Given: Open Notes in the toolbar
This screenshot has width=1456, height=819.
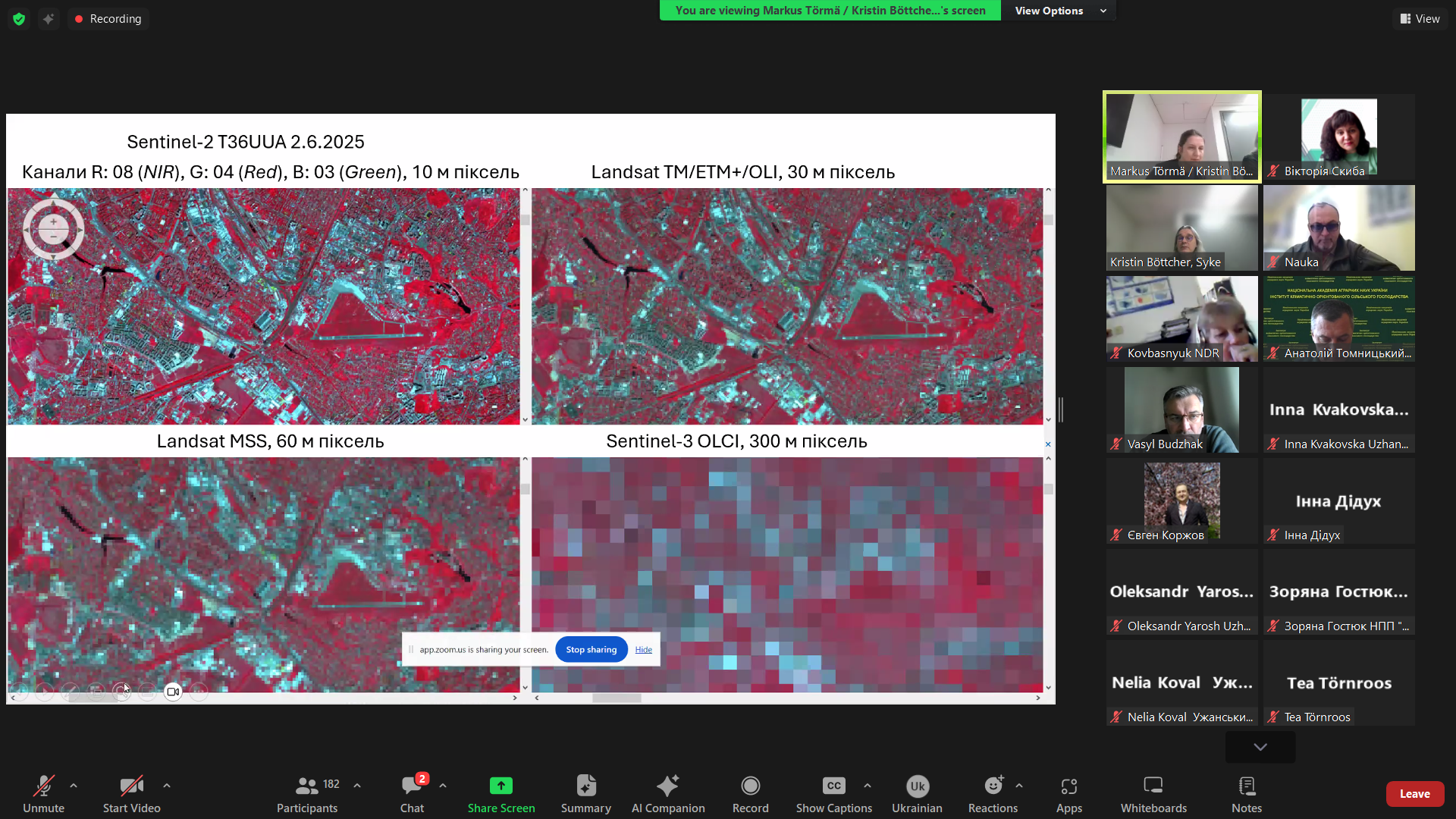Looking at the screenshot, I should pos(1247,793).
